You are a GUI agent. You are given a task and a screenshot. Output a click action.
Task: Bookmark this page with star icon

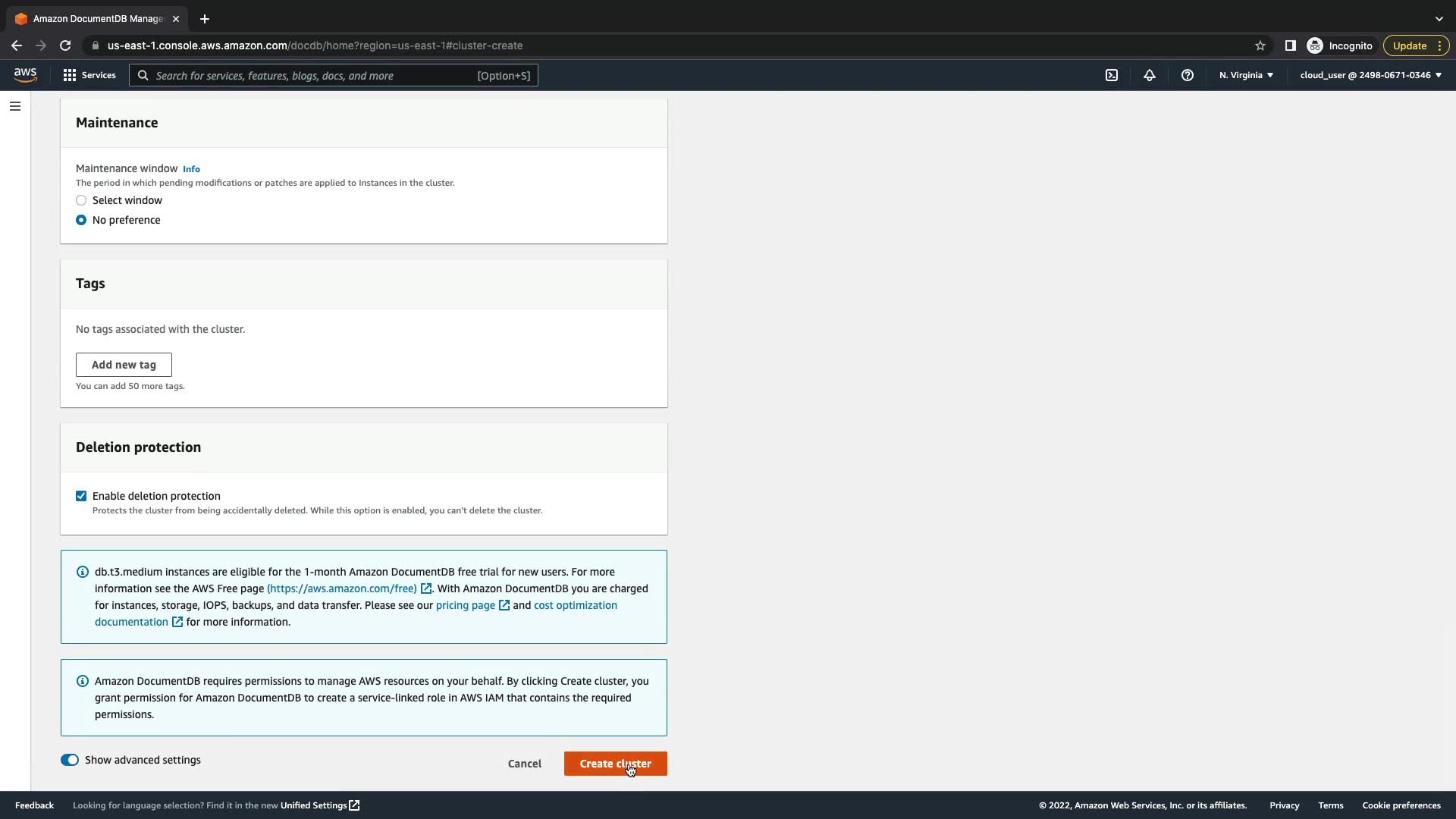click(x=1260, y=45)
